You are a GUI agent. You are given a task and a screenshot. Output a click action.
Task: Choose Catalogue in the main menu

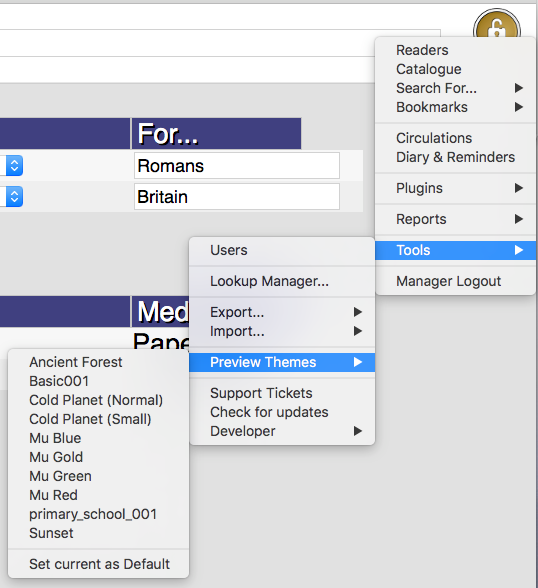[x=429, y=69]
